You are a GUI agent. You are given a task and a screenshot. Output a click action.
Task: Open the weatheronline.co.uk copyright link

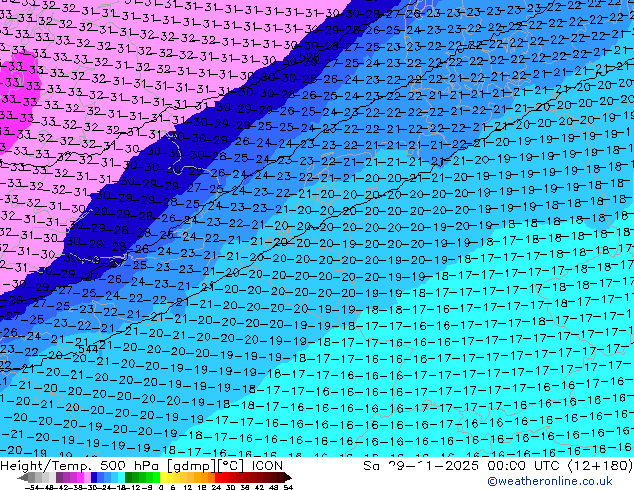[550, 481]
